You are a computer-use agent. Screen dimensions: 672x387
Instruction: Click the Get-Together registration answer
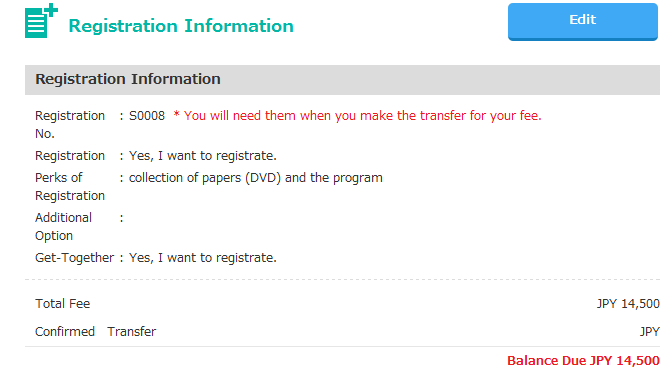tap(203, 258)
